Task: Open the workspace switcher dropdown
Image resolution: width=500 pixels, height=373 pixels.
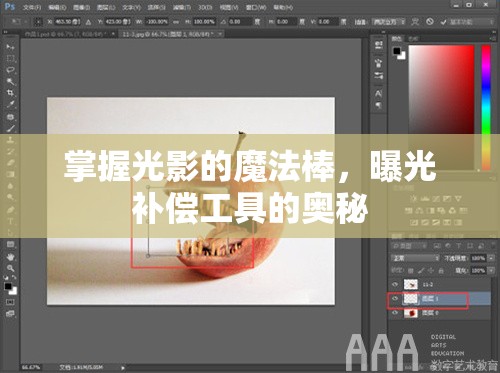Action: [471, 22]
